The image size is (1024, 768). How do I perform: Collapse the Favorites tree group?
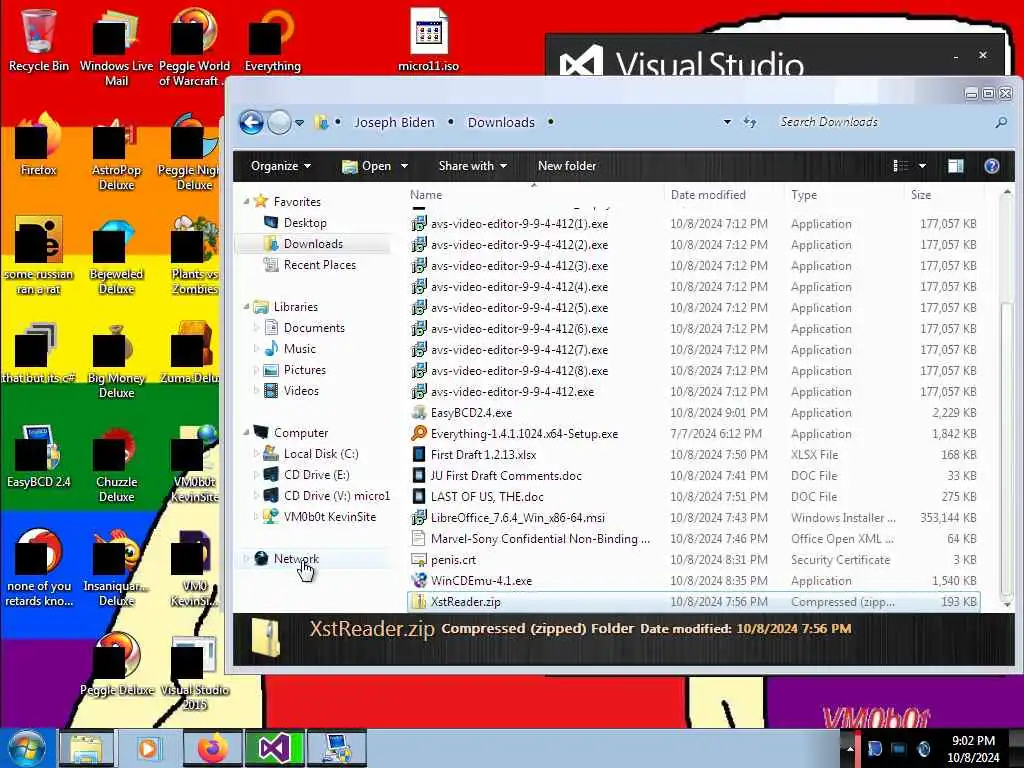coord(246,202)
